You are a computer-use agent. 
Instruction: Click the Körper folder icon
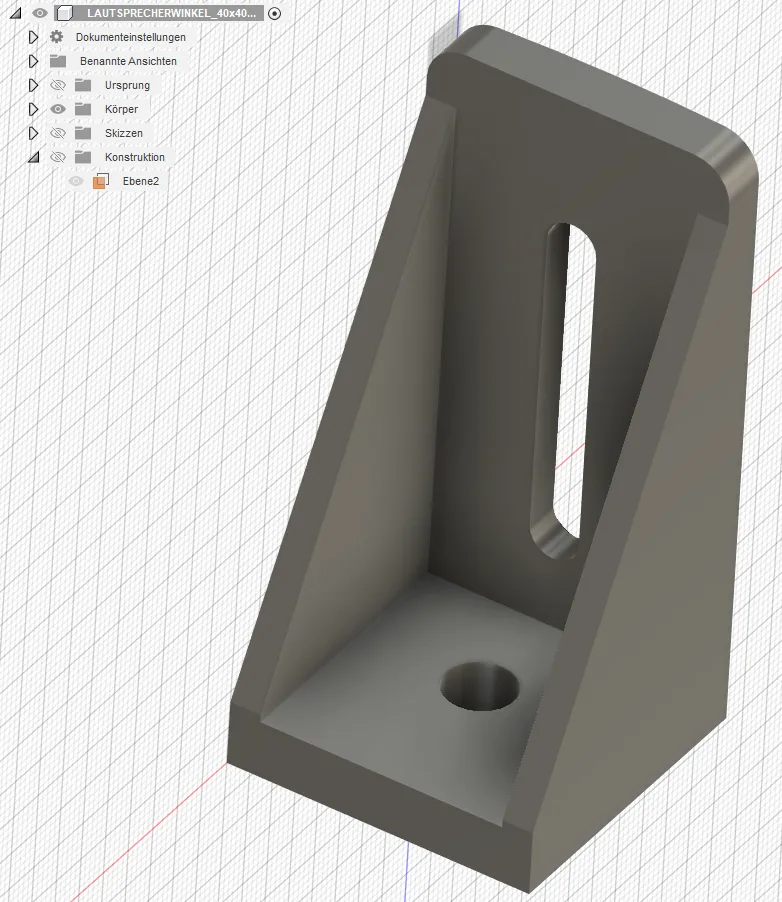83,109
